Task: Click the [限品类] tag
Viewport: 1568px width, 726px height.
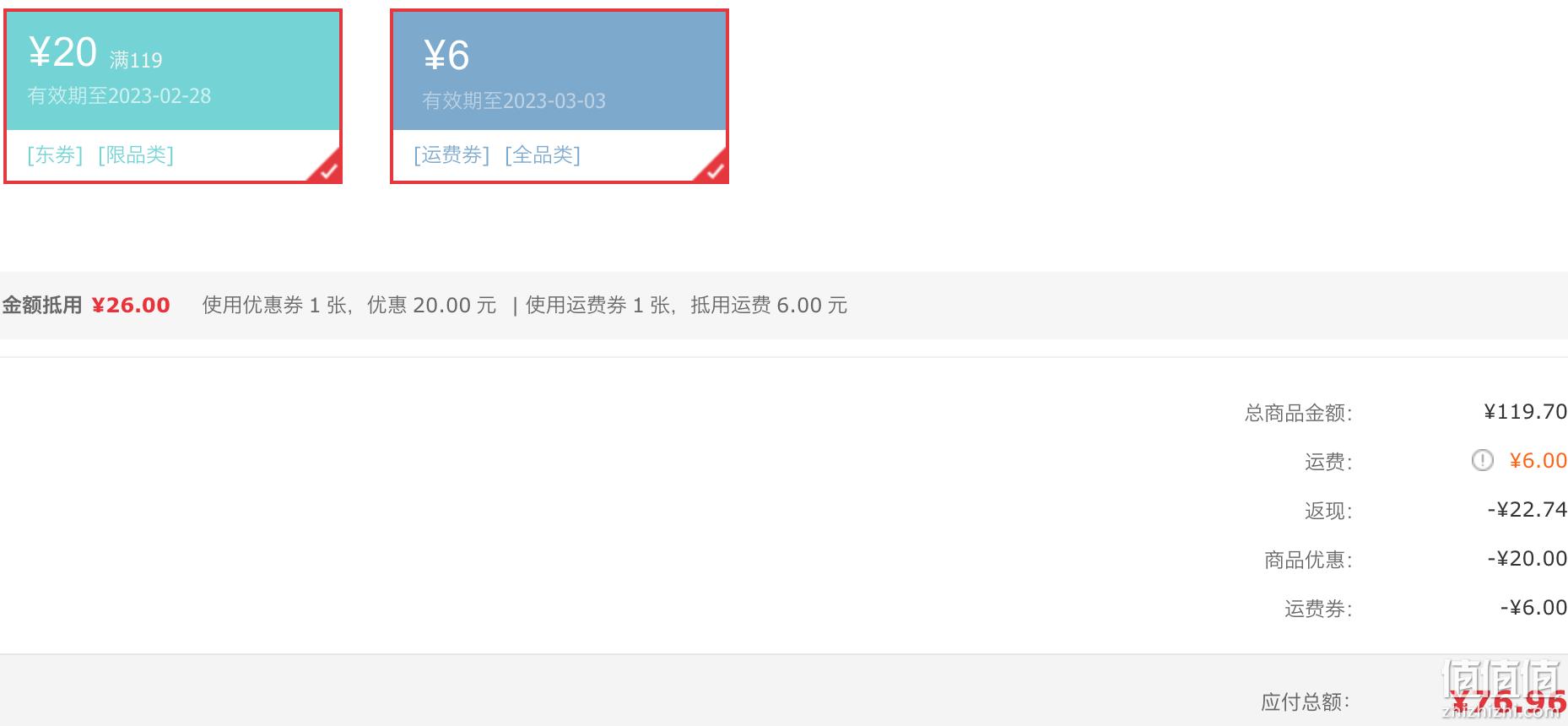Action: [136, 155]
